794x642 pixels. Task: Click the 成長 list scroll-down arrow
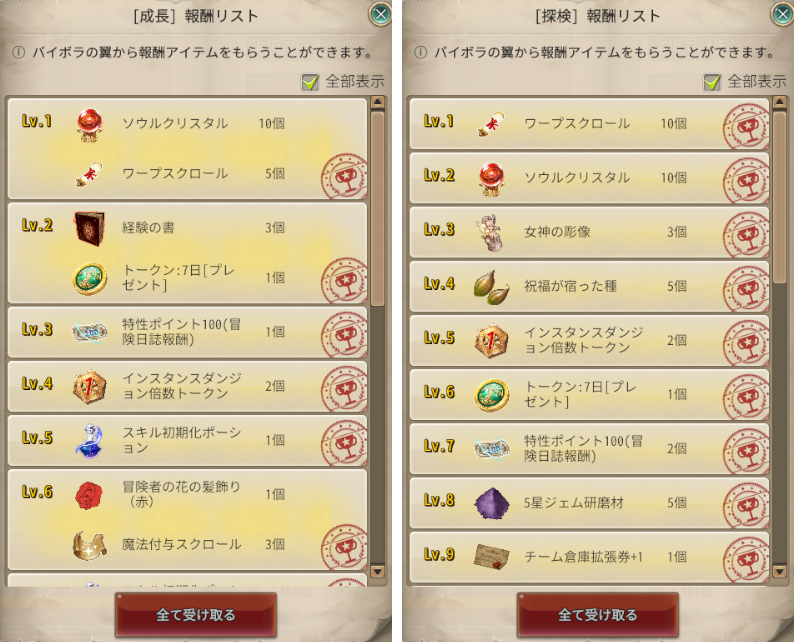(x=377, y=572)
